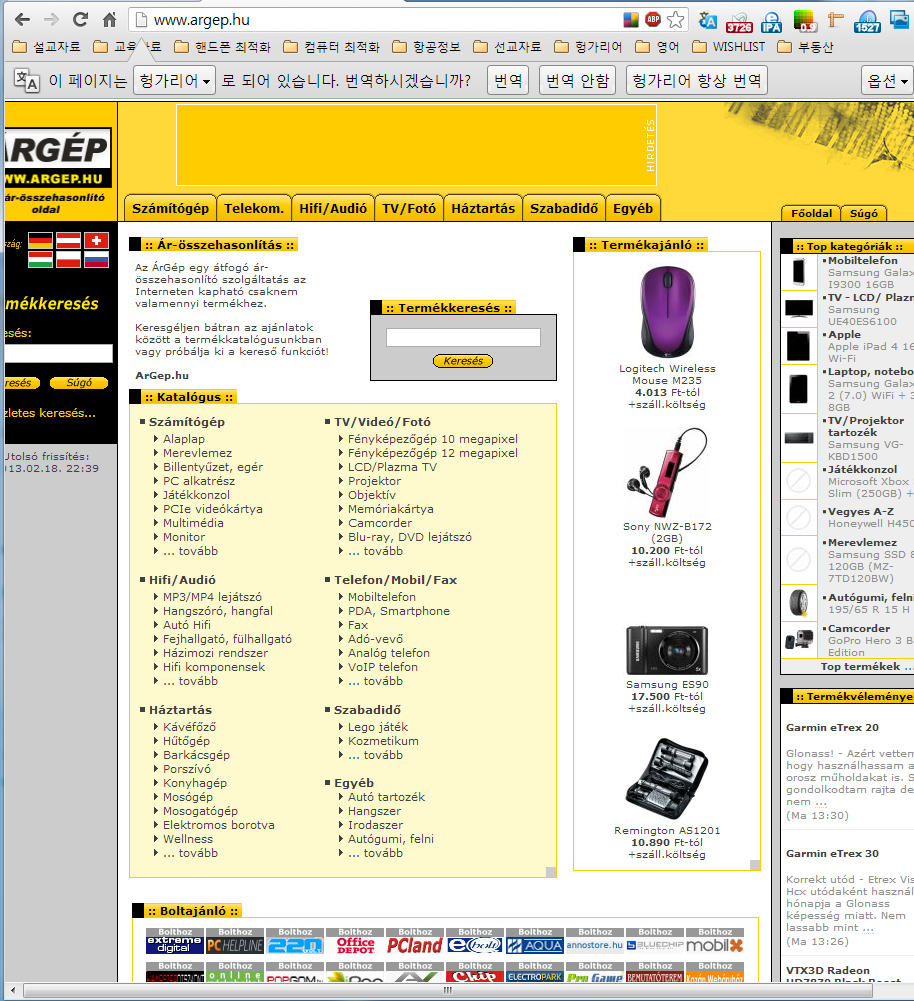The width and height of the screenshot is (914, 1001).
Task: Click the image viewer extension icon
Action: tap(900, 20)
